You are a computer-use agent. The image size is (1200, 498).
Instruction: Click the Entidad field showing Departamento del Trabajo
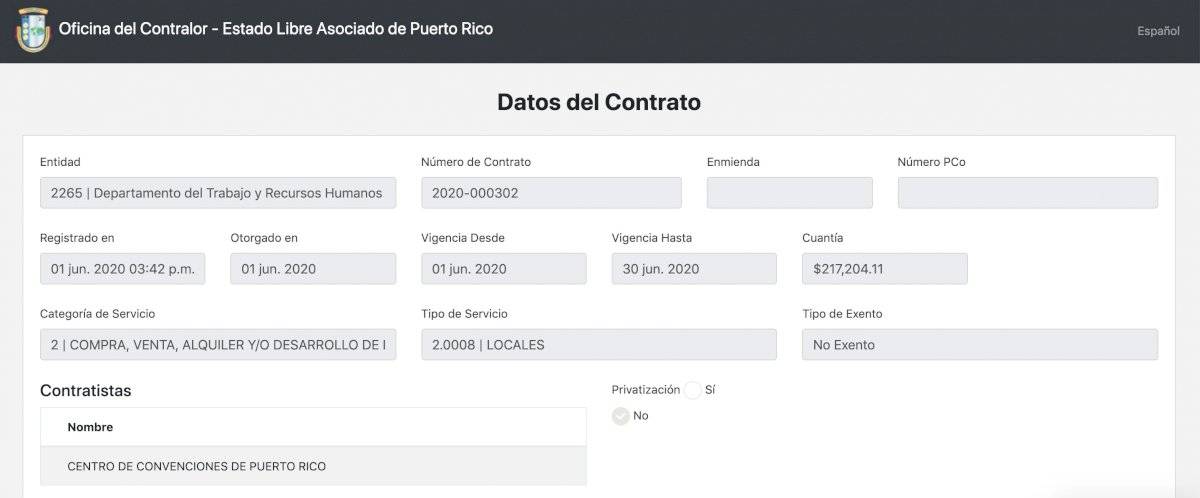click(218, 193)
